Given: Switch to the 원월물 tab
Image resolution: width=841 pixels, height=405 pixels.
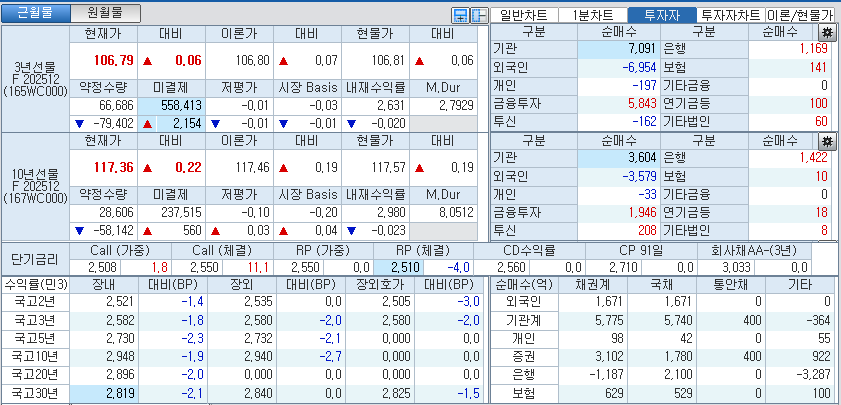Looking at the screenshot, I should pyautogui.click(x=105, y=13).
